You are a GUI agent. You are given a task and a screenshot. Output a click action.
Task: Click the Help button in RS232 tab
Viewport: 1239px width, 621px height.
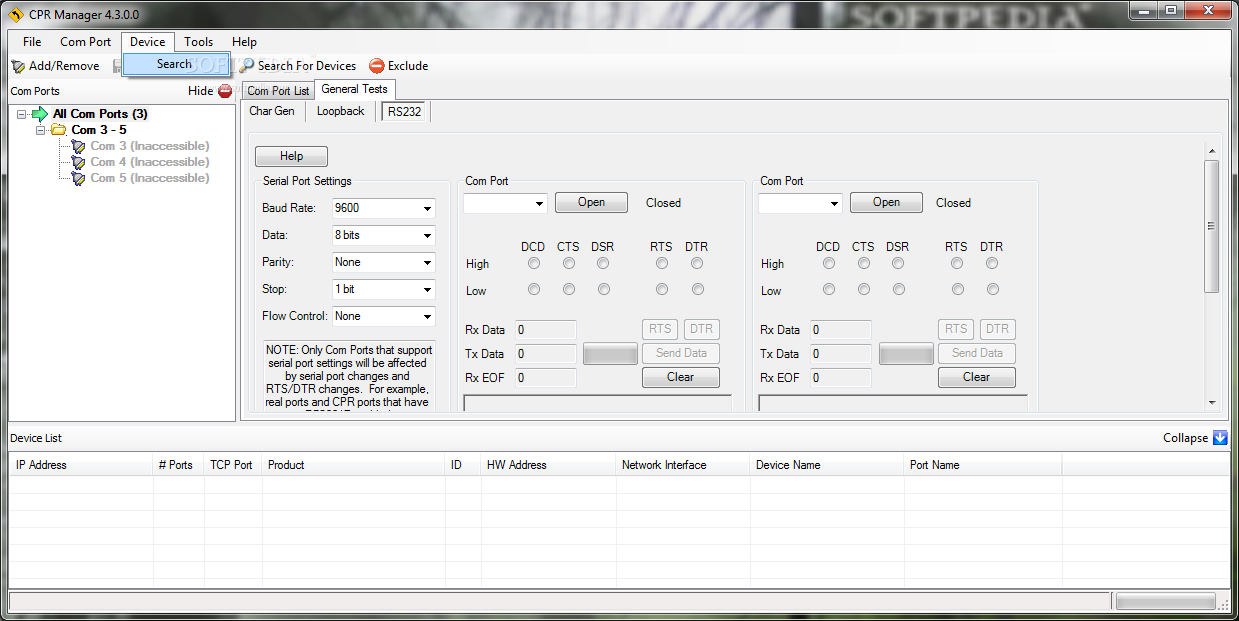[x=292, y=156]
